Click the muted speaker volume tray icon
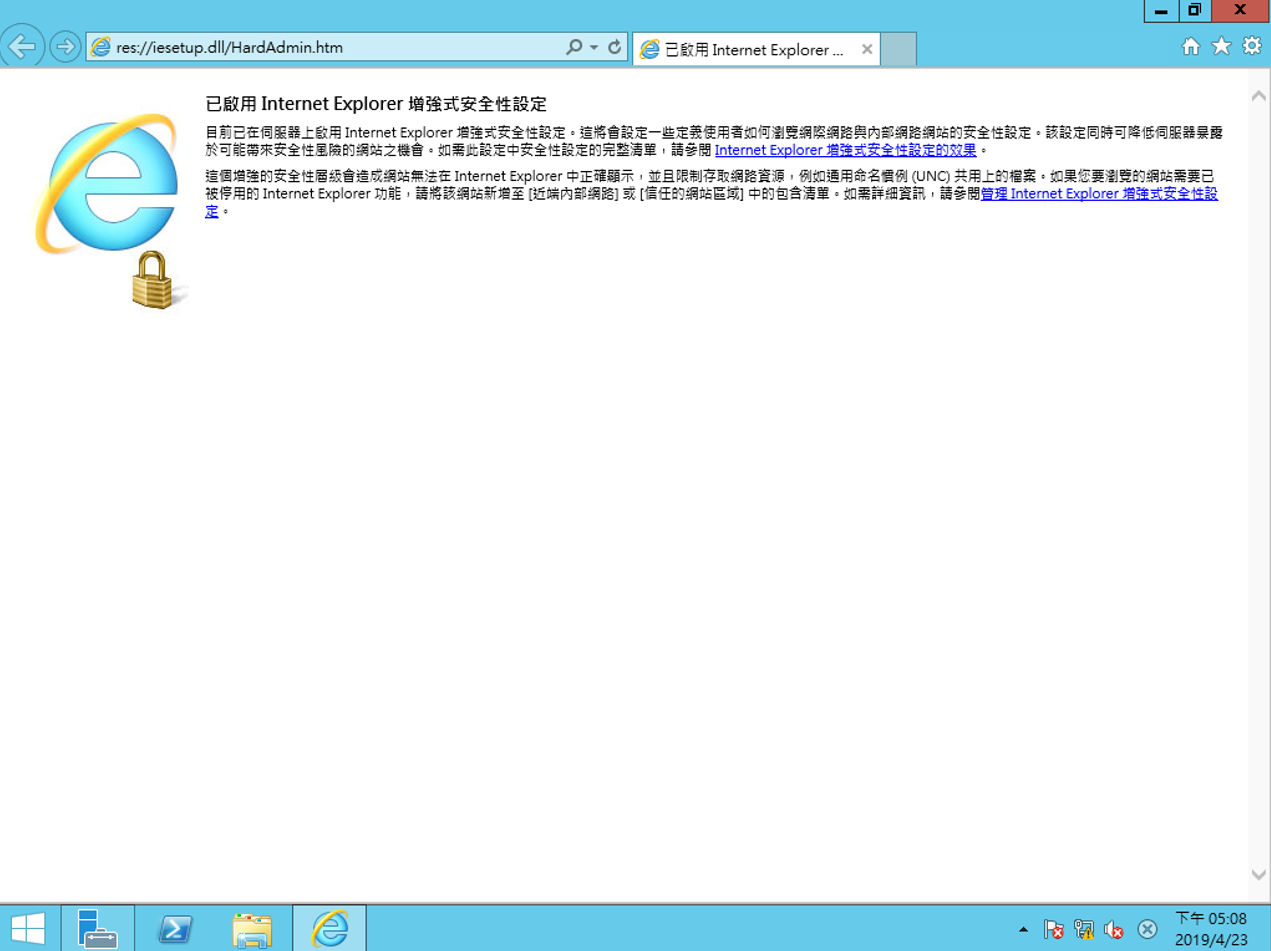This screenshot has width=1271, height=951. click(x=1114, y=930)
